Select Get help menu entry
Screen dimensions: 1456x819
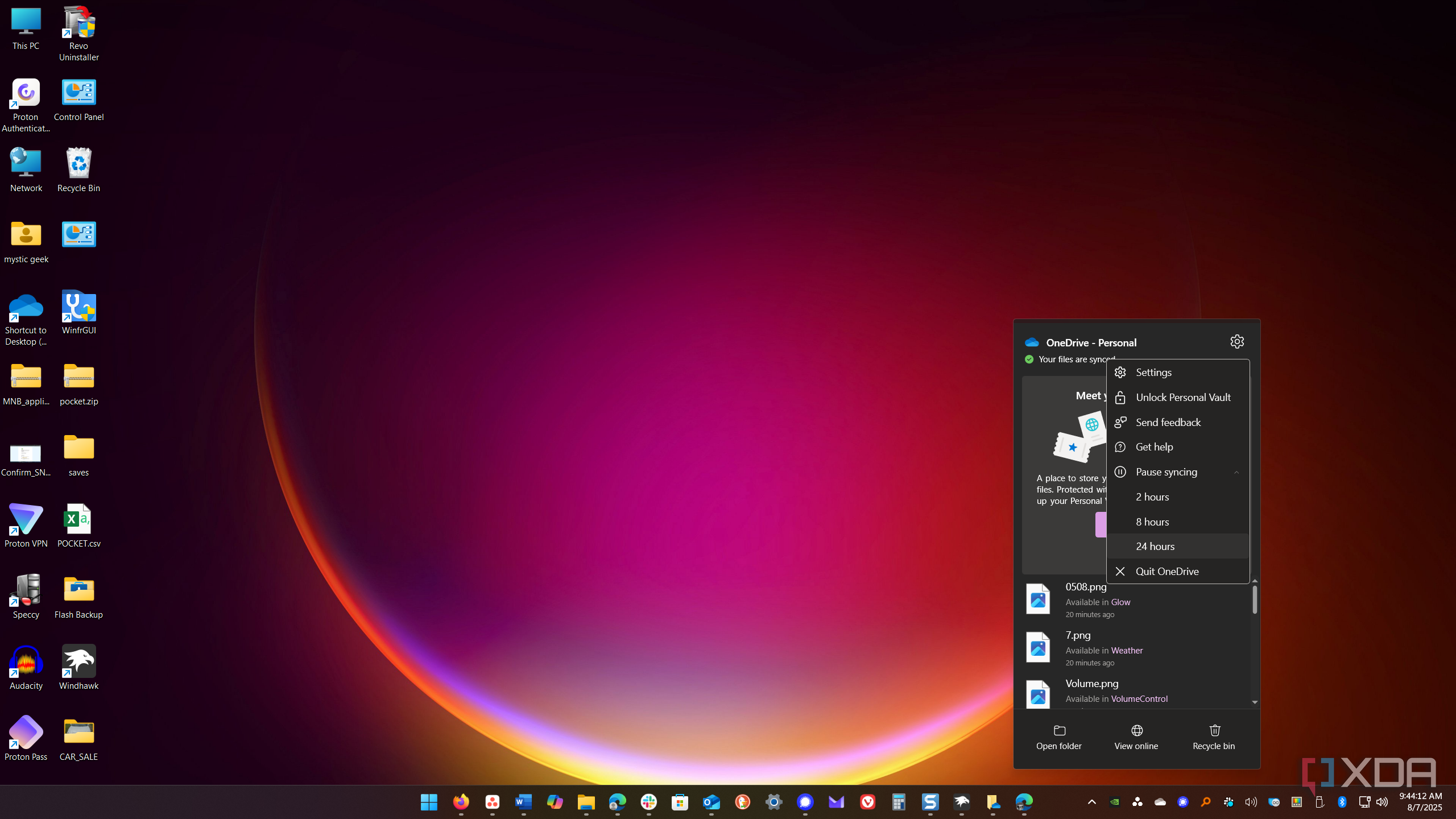click(1178, 447)
